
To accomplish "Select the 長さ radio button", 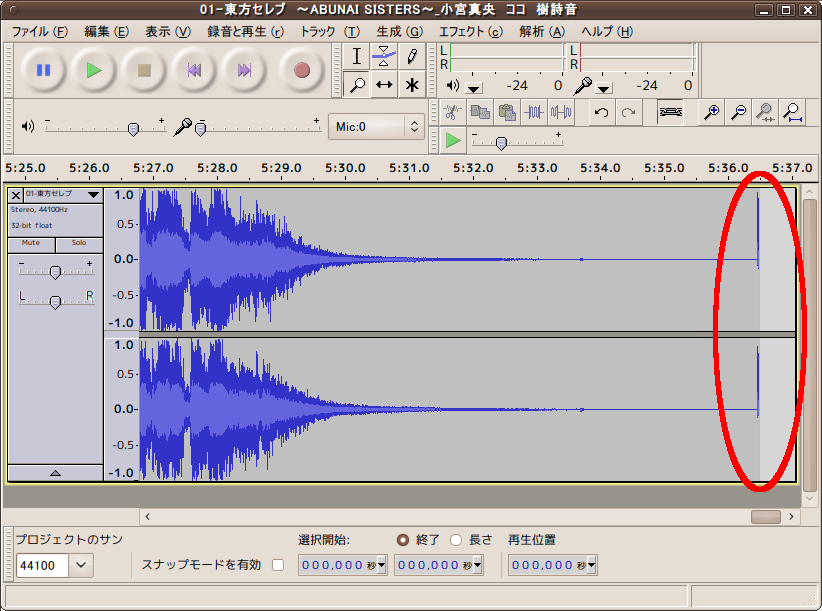I will point(457,540).
